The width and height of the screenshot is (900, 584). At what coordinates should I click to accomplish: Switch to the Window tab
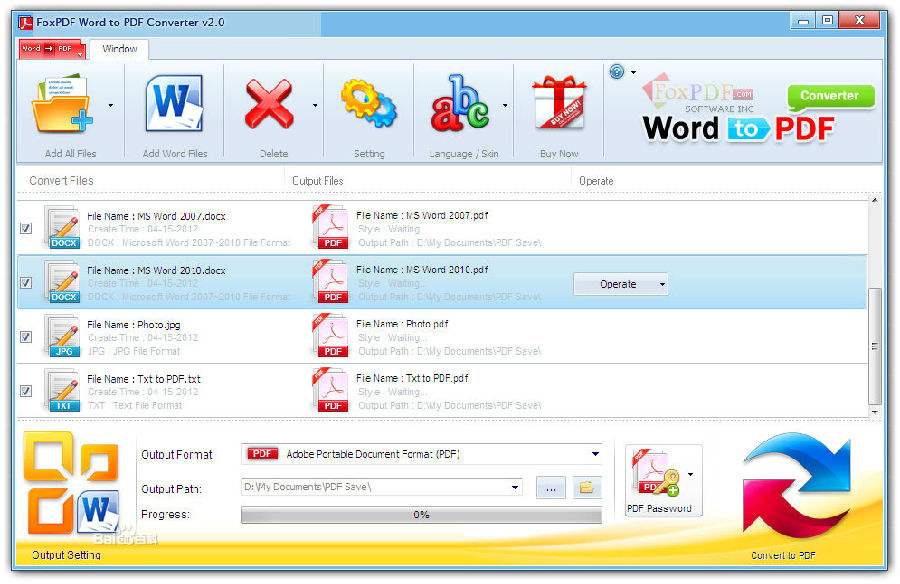coord(119,49)
